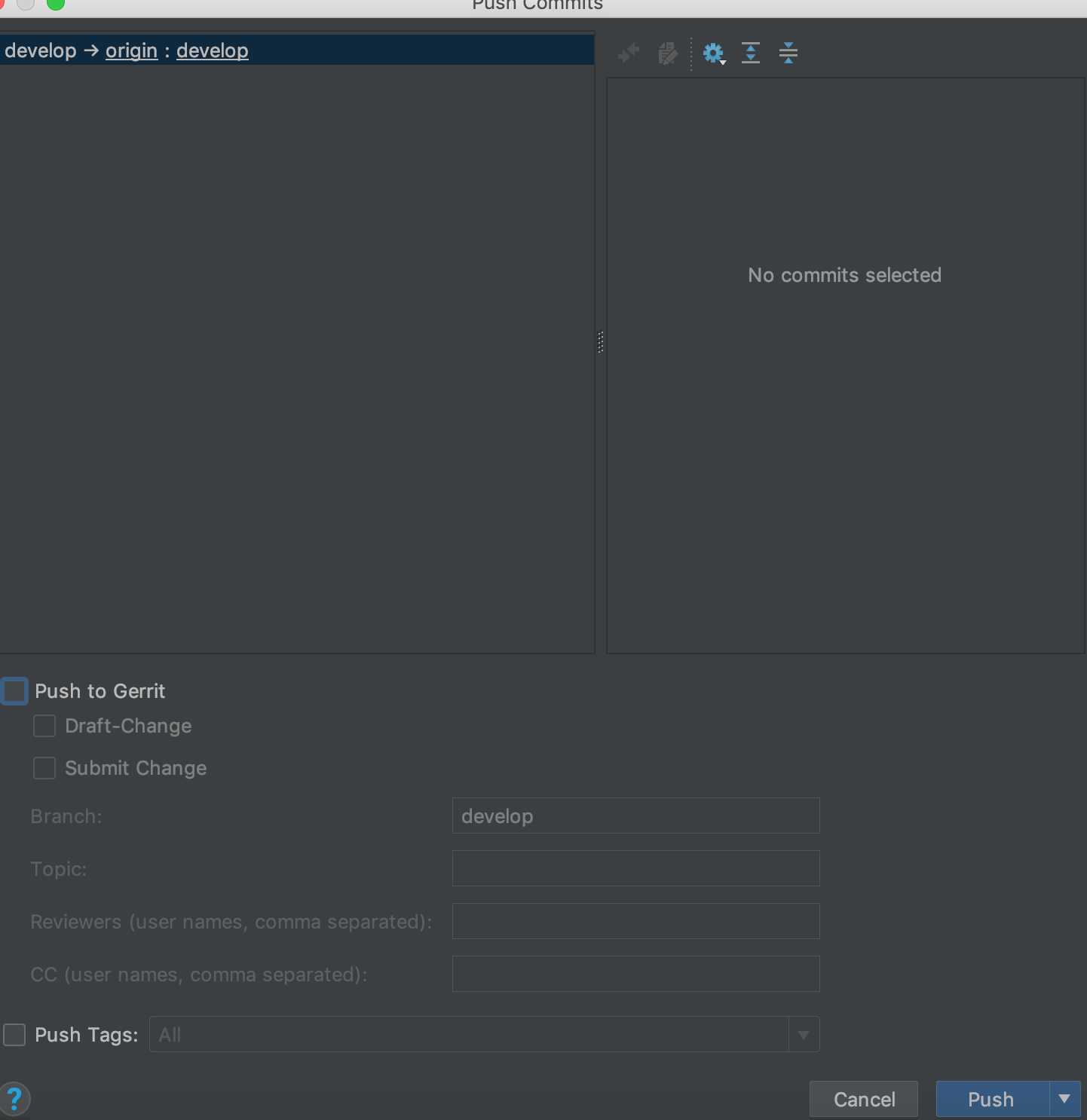Click the Push button
Viewport: 1087px width, 1120px height.
[992, 1099]
